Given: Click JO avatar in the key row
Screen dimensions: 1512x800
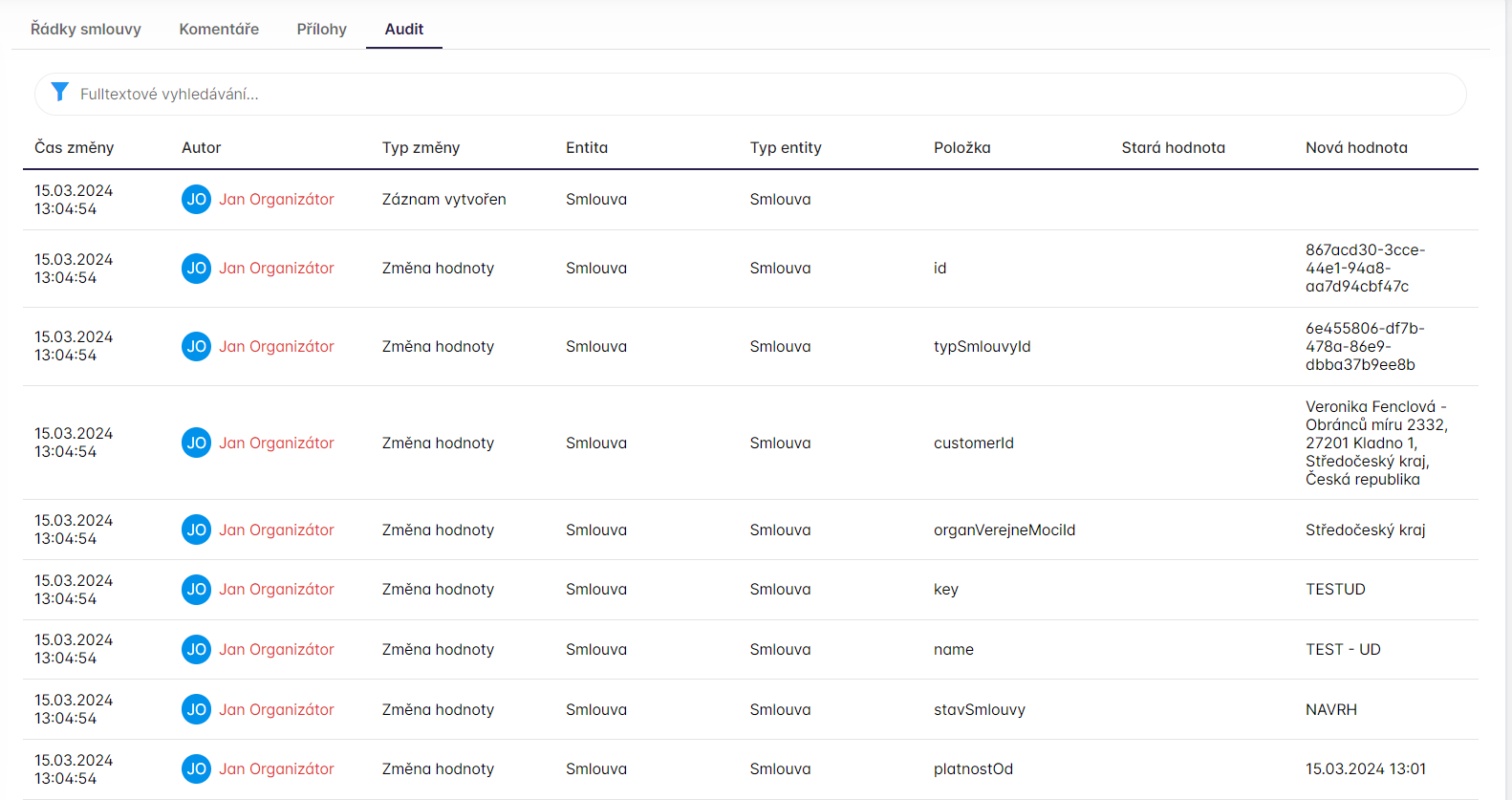Looking at the screenshot, I should [x=196, y=590].
